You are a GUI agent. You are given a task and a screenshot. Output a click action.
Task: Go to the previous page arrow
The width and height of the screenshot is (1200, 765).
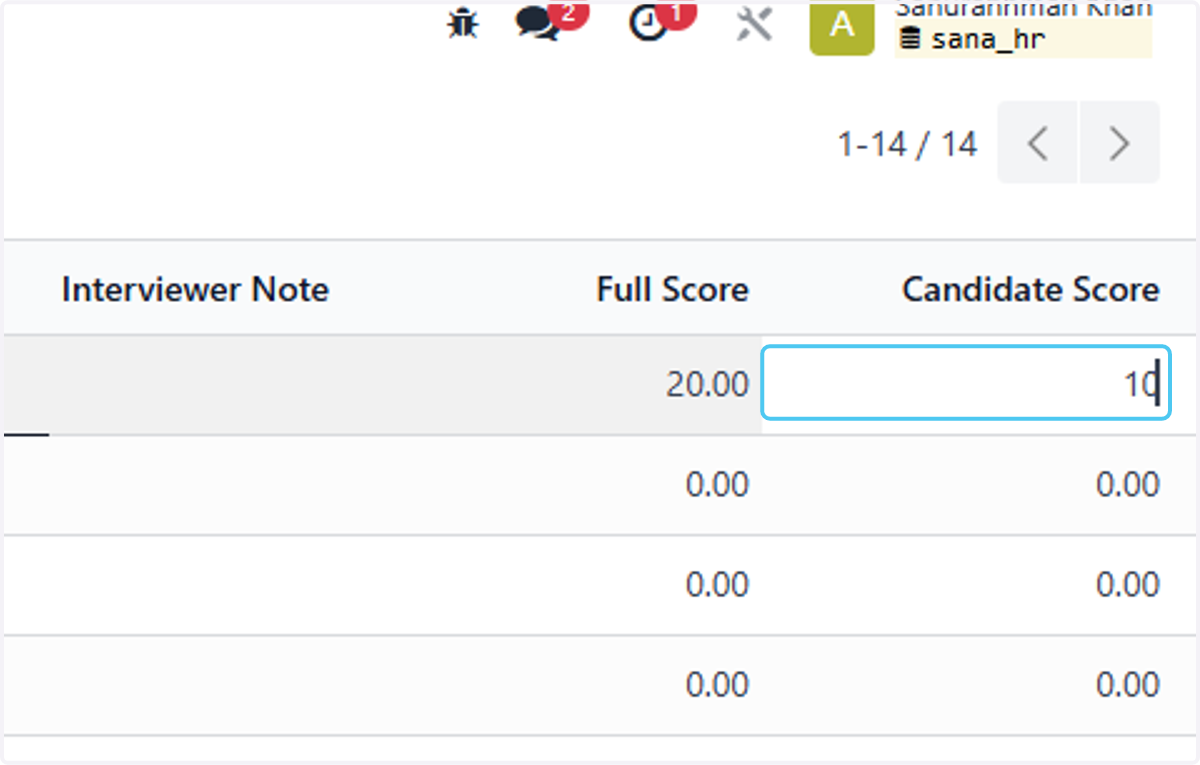(x=1037, y=143)
